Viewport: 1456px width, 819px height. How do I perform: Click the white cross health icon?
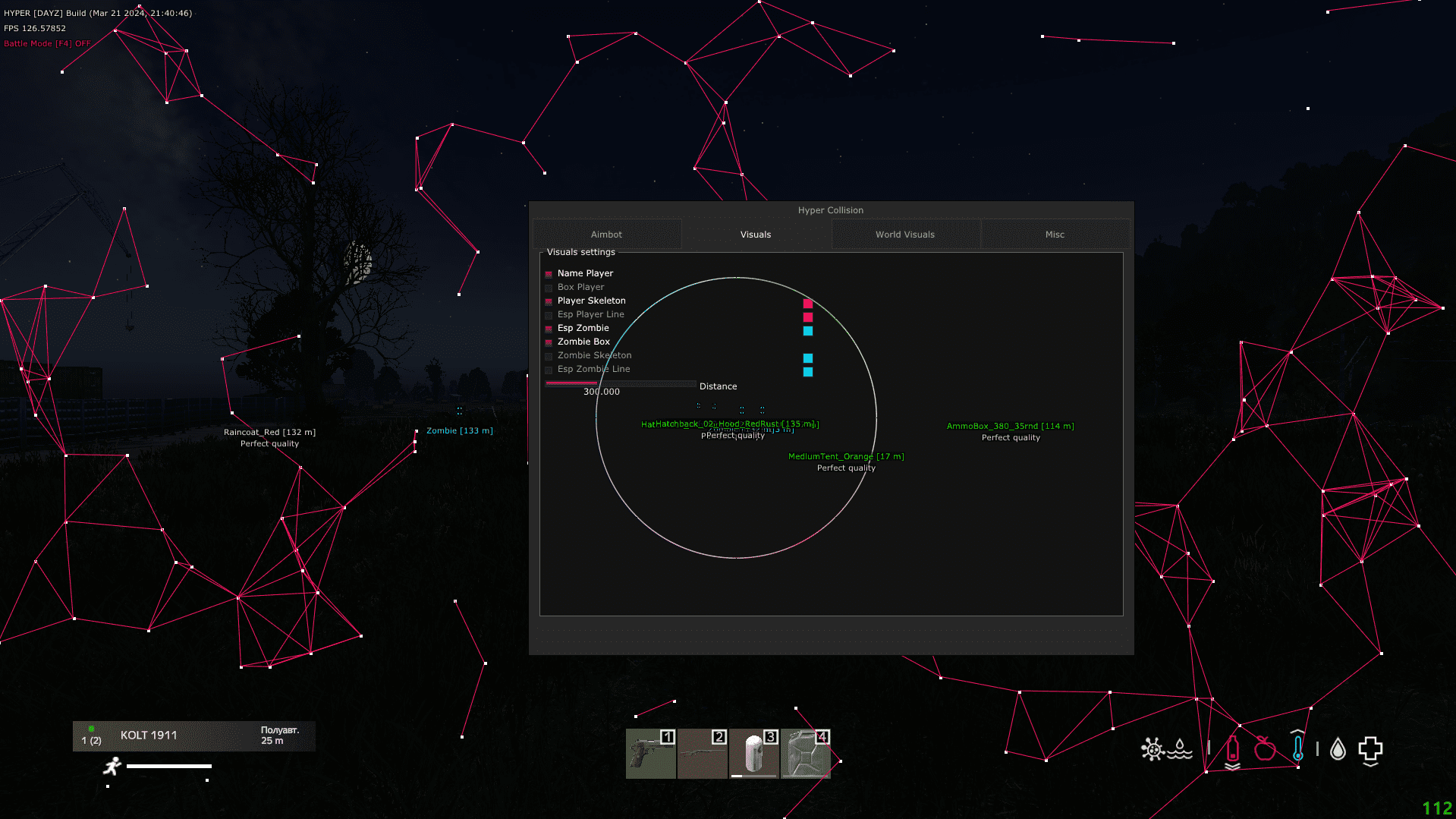(x=1370, y=750)
